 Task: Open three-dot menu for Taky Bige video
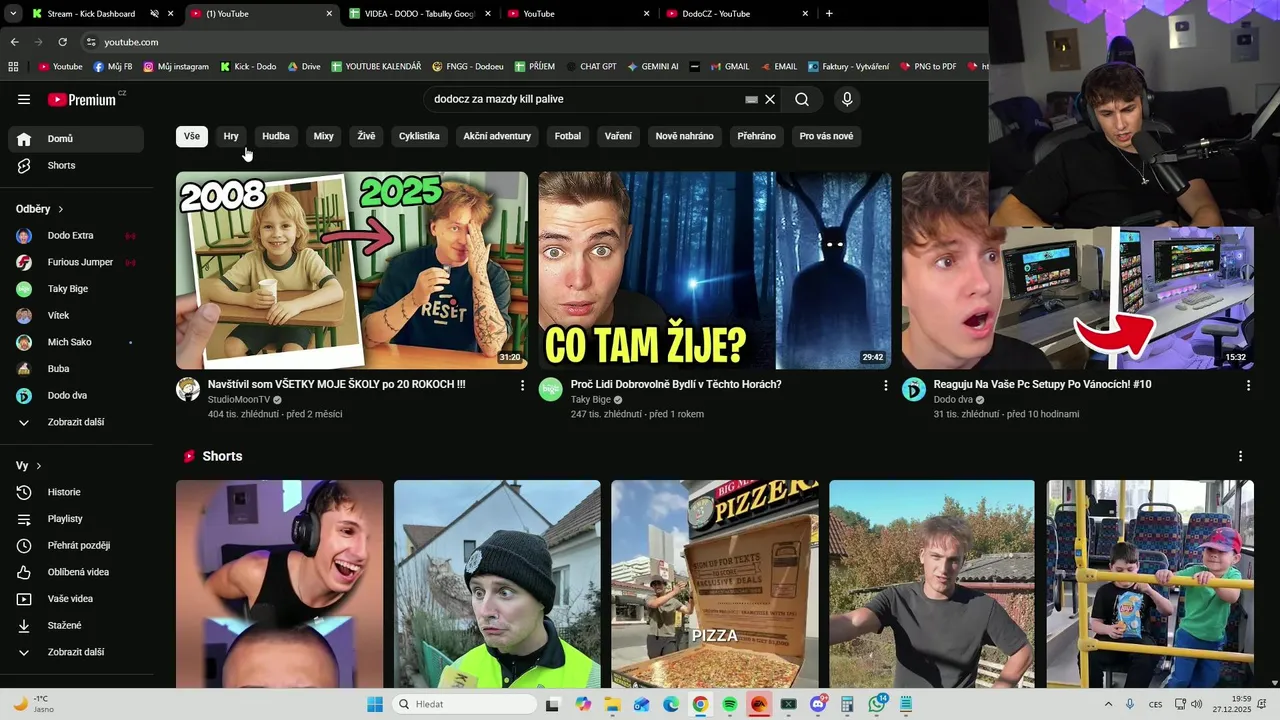click(885, 385)
